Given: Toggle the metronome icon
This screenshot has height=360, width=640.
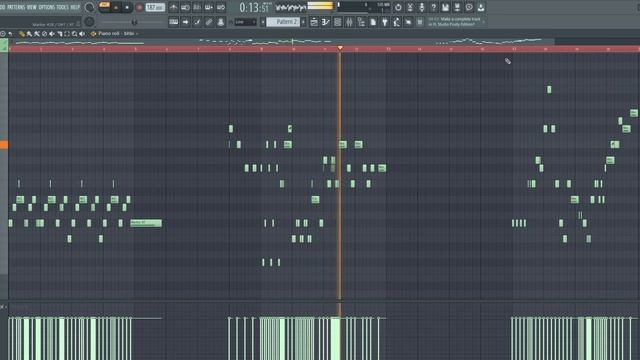Looking at the screenshot, I should coord(173,7).
